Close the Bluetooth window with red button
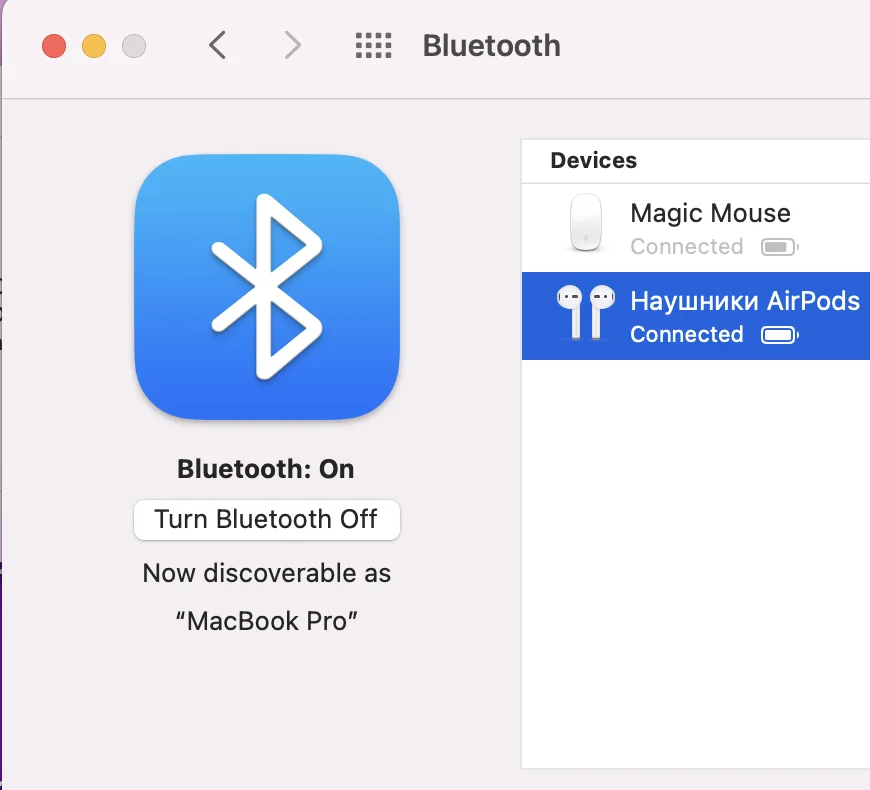The width and height of the screenshot is (870, 790). [x=54, y=45]
